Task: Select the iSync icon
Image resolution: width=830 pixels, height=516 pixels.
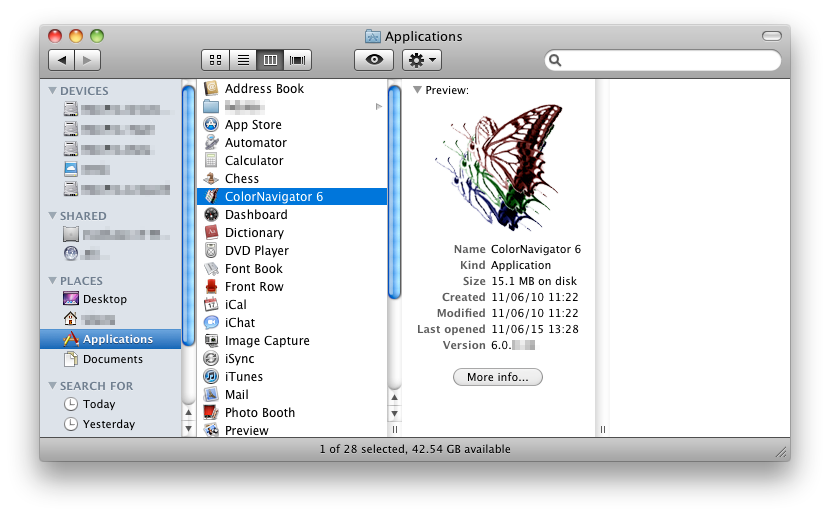Action: (211, 358)
